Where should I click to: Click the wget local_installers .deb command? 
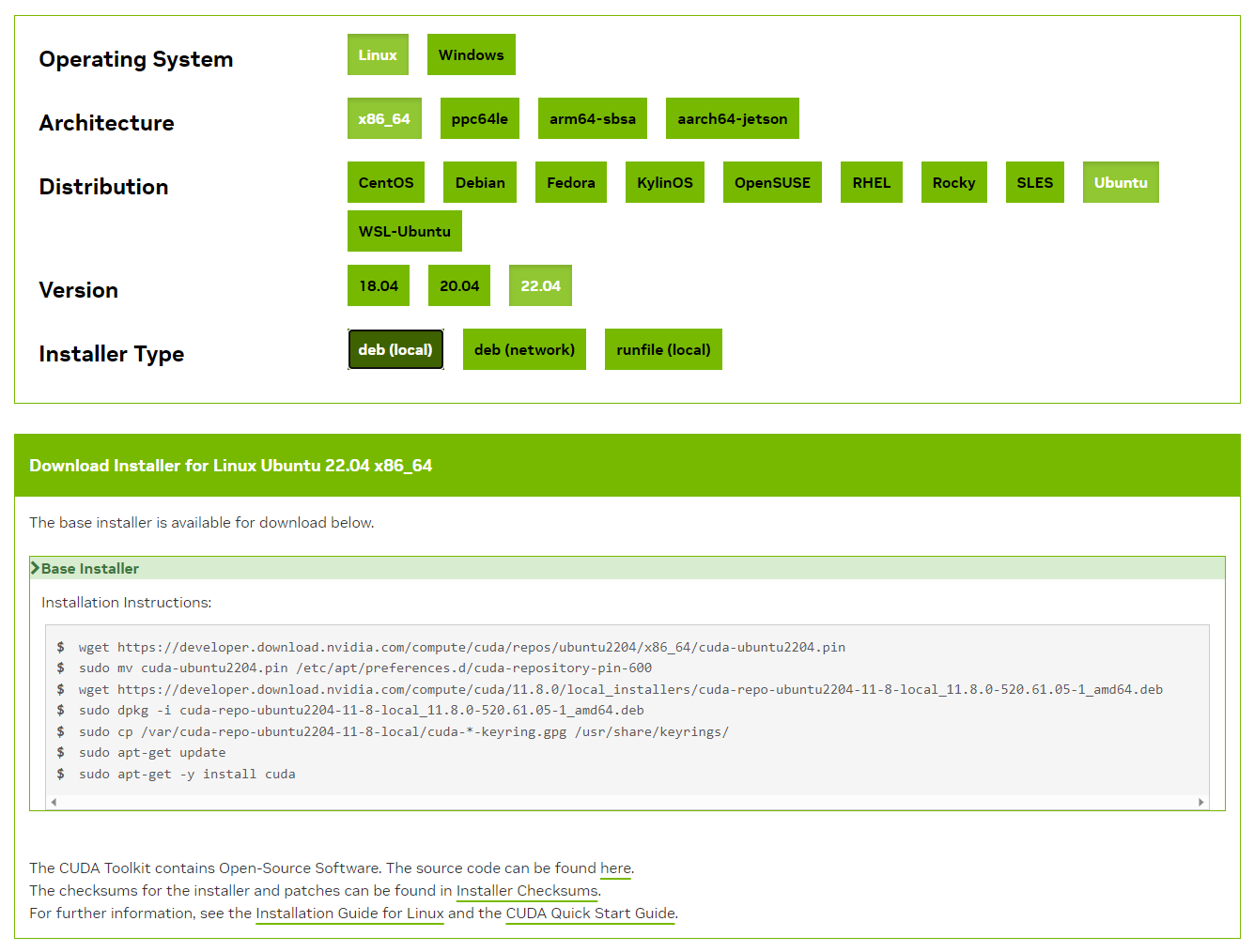point(621,689)
